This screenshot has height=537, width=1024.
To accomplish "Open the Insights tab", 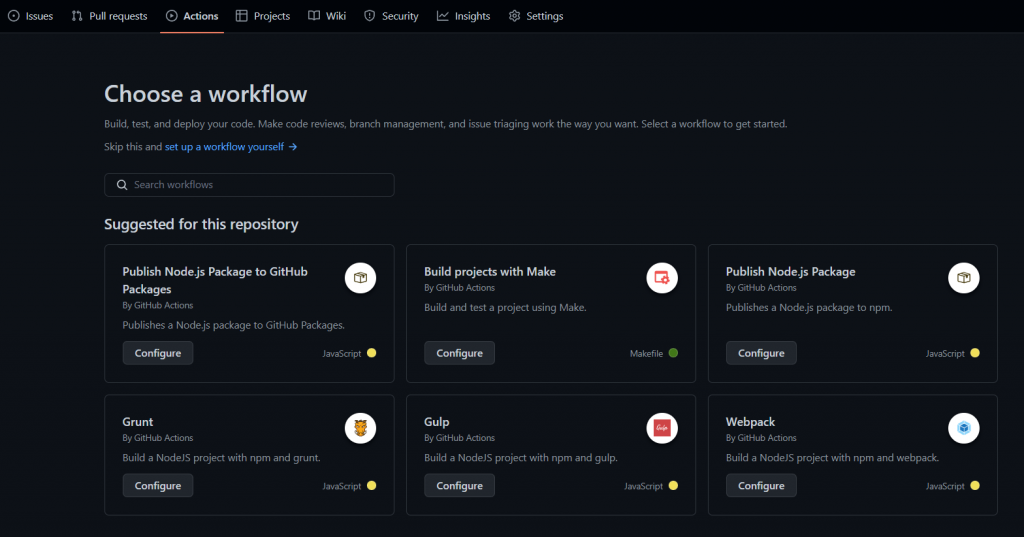I will pyautogui.click(x=464, y=16).
